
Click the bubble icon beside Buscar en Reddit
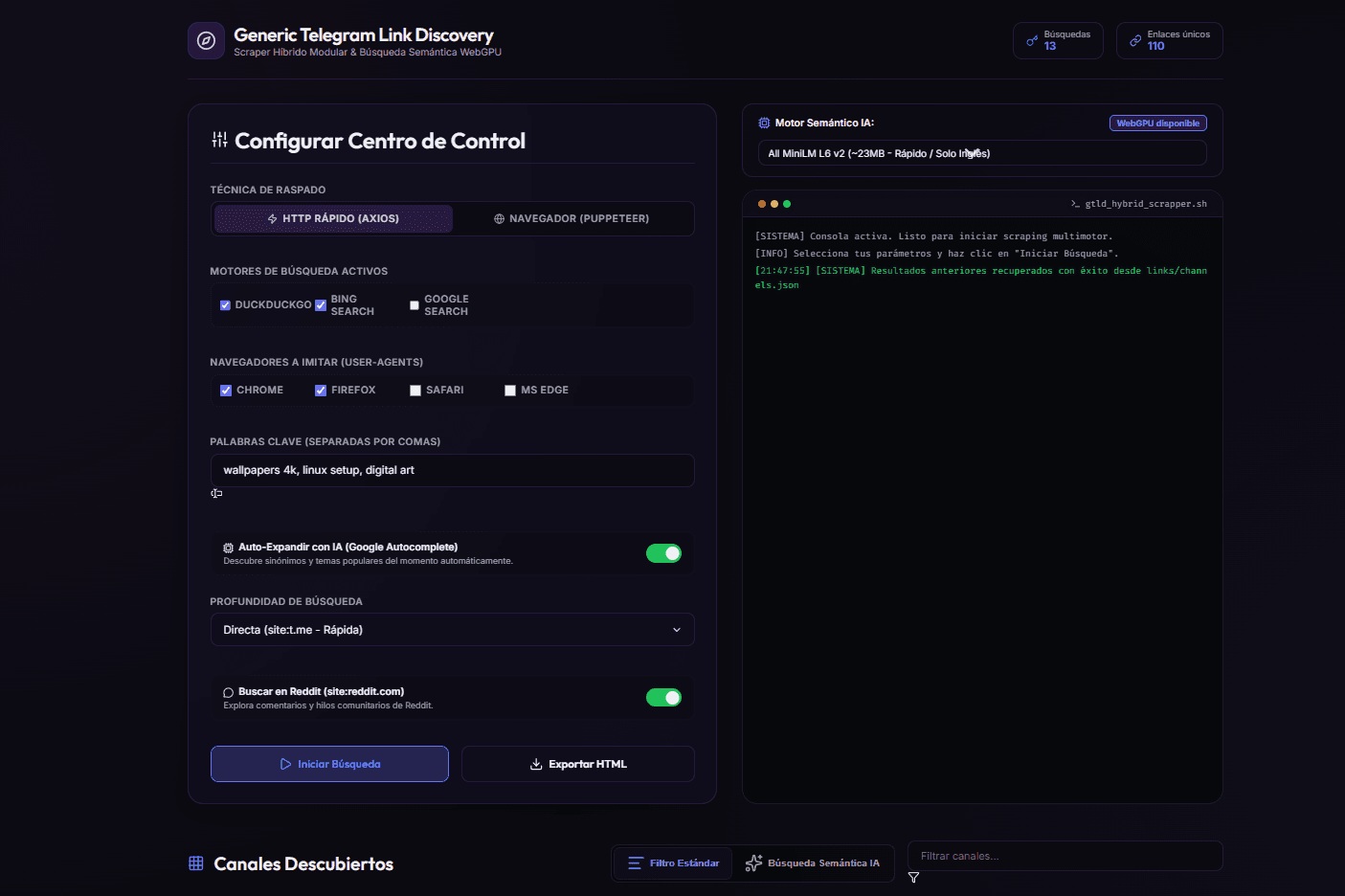(228, 692)
